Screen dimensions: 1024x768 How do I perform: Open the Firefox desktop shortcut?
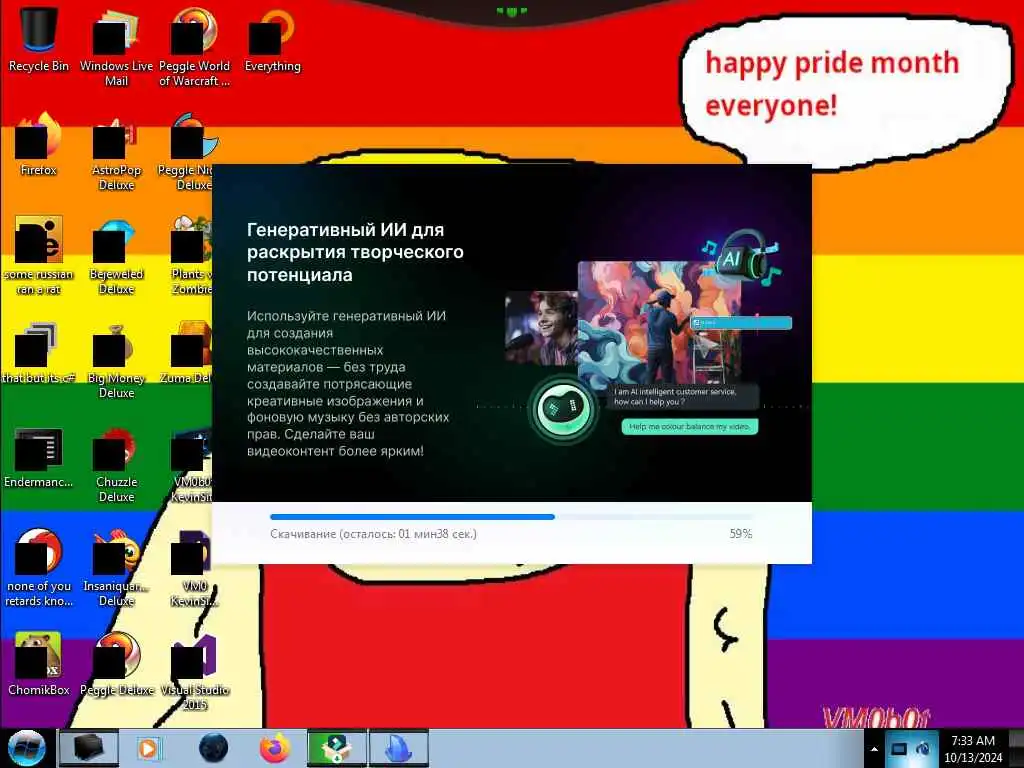pyautogui.click(x=39, y=145)
